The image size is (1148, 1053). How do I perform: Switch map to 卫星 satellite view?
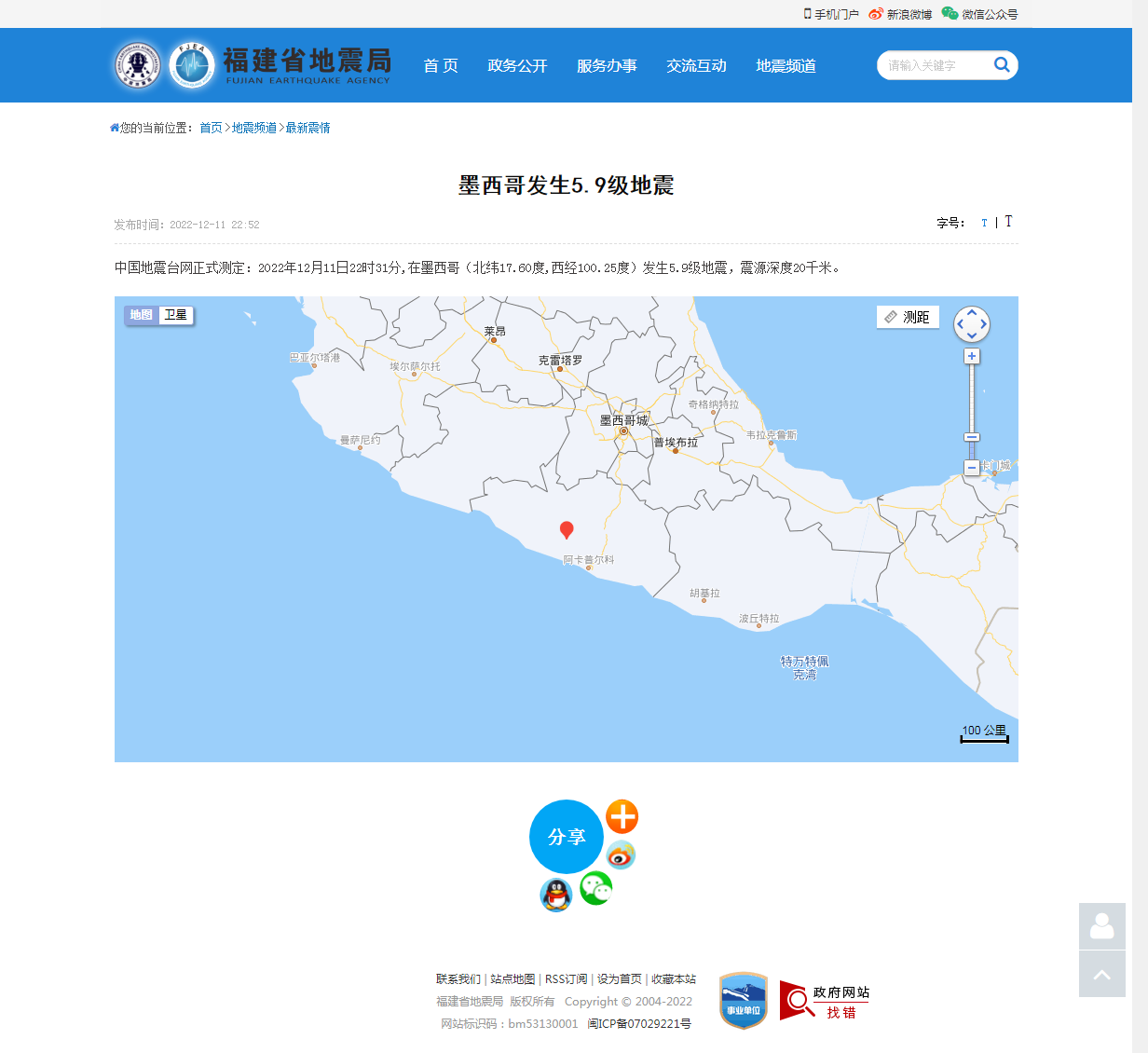(x=176, y=315)
